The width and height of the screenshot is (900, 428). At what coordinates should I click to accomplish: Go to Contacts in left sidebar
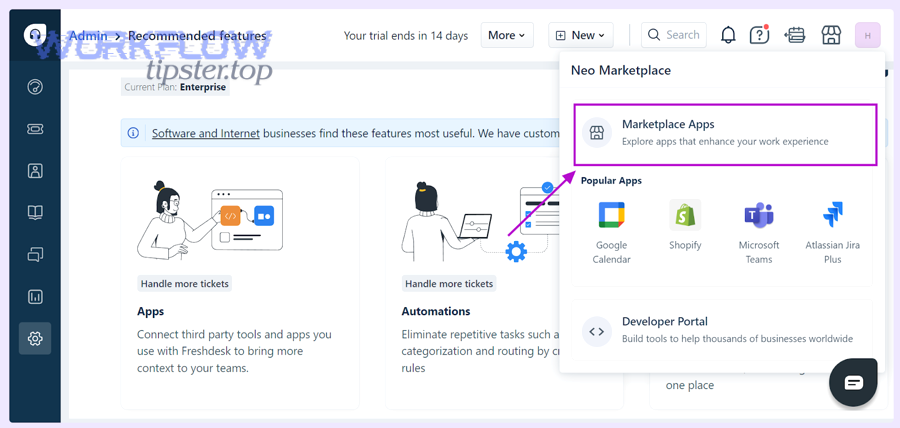pos(35,171)
